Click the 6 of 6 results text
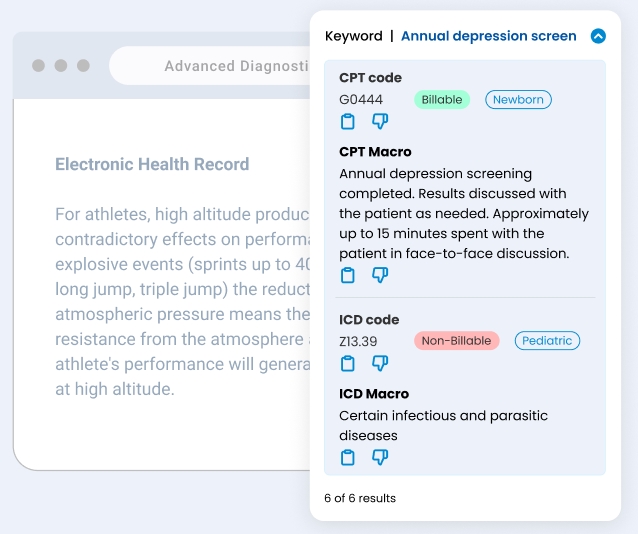Screen dimensions: 638x534 pyautogui.click(x=360, y=498)
